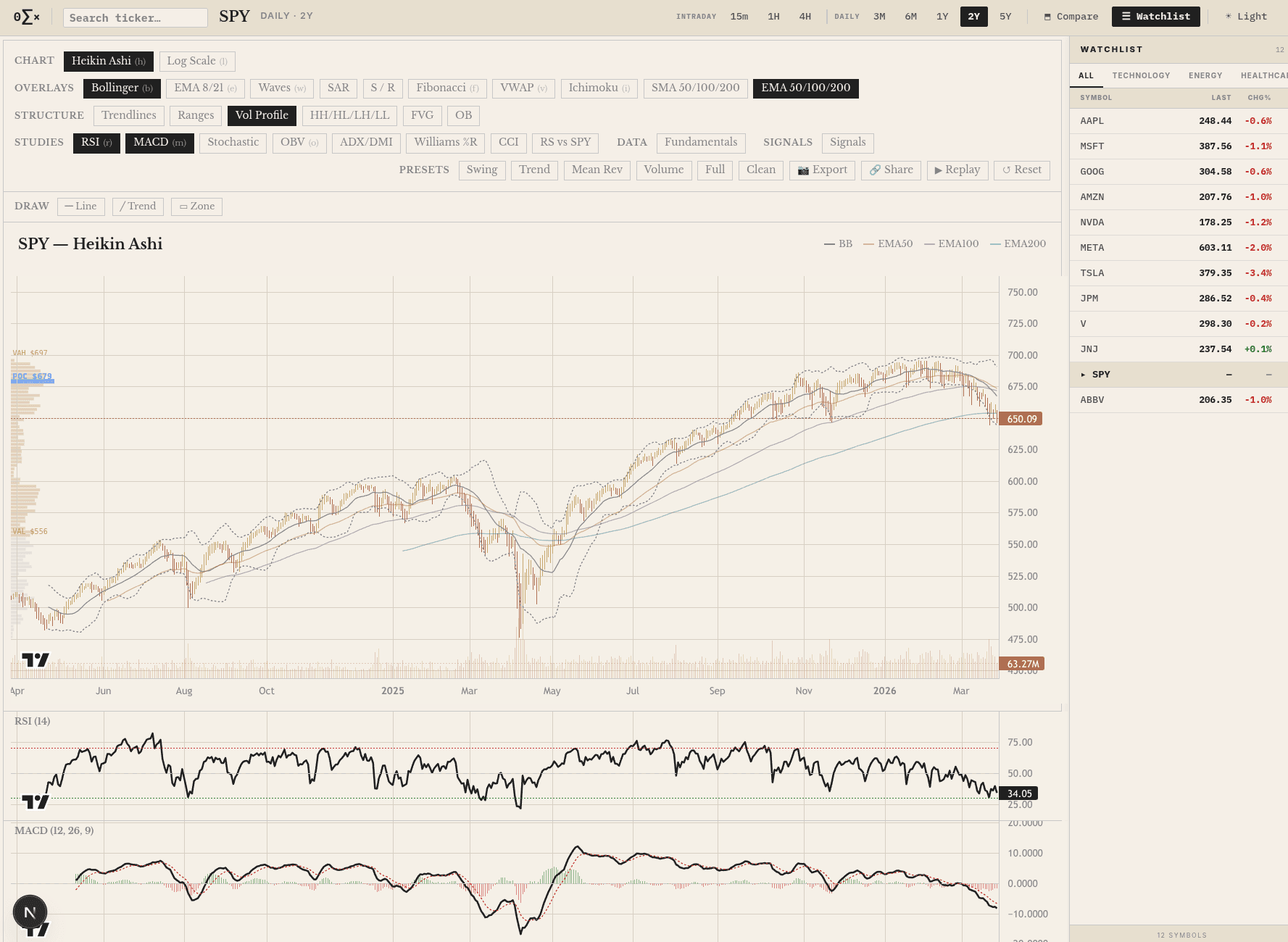Image resolution: width=1288 pixels, height=942 pixels.
Task: Switch to 4H timeframe
Action: [805, 17]
